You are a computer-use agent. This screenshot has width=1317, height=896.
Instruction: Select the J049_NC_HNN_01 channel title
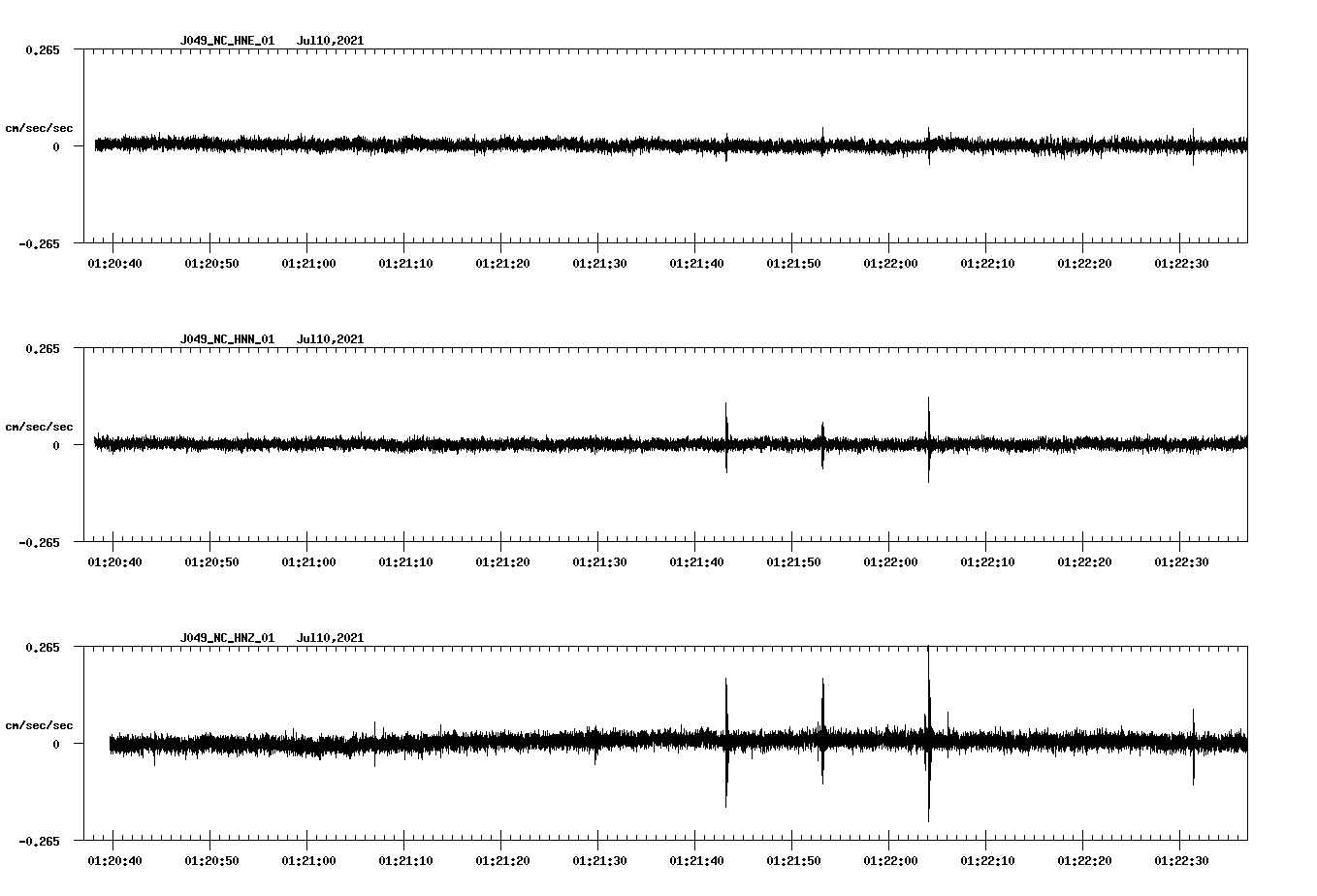point(226,339)
